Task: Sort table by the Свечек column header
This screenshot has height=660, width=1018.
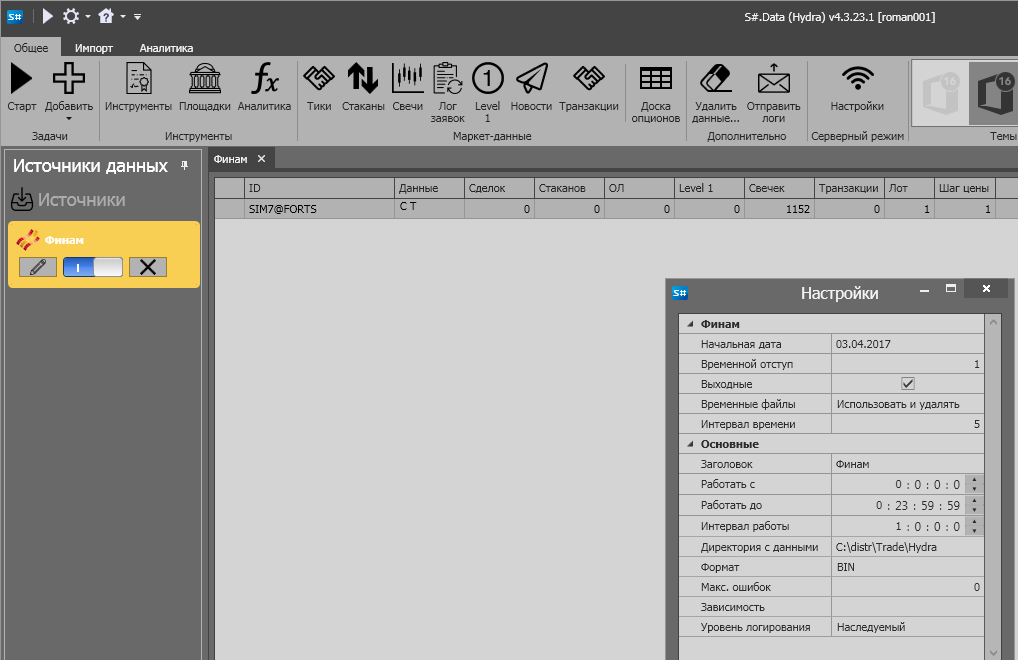Action: (779, 188)
